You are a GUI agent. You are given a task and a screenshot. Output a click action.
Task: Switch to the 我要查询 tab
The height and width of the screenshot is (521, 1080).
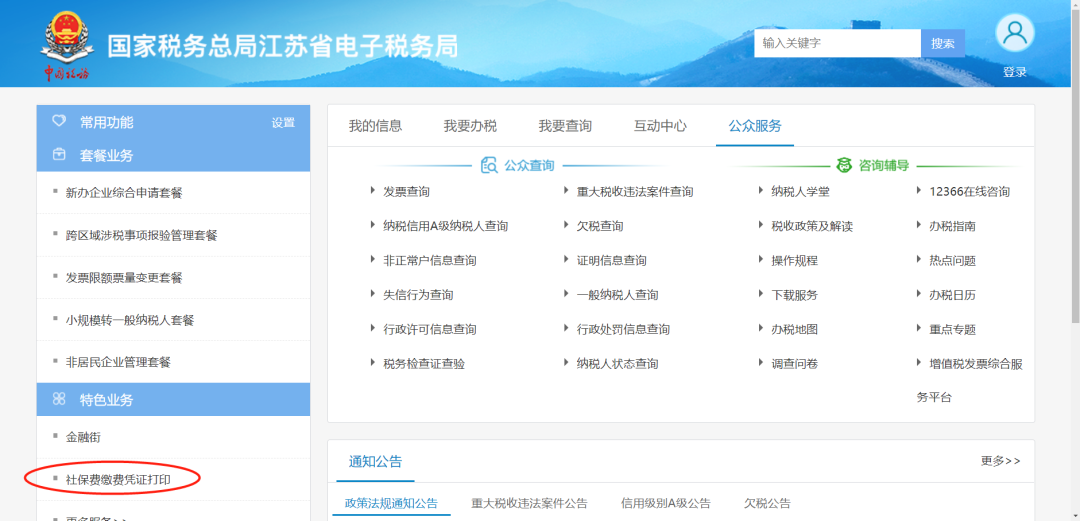pyautogui.click(x=565, y=126)
